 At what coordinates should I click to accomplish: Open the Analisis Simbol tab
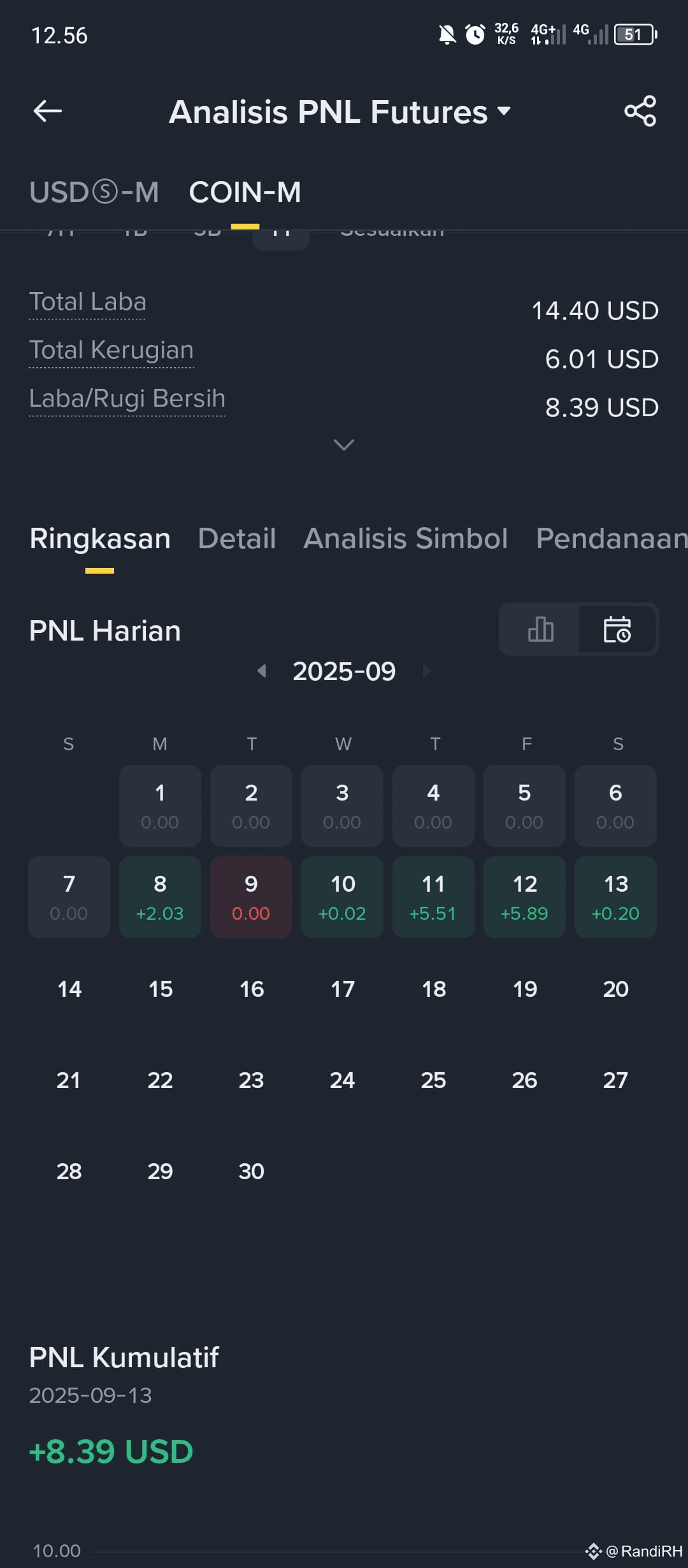(406, 539)
